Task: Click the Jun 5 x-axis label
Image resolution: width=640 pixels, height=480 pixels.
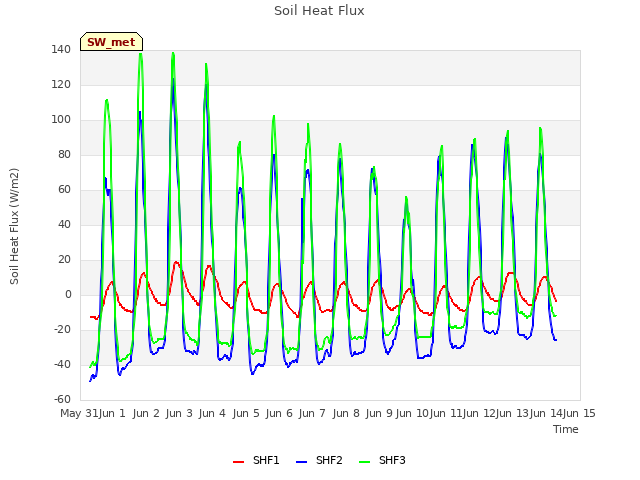Action: (x=246, y=413)
